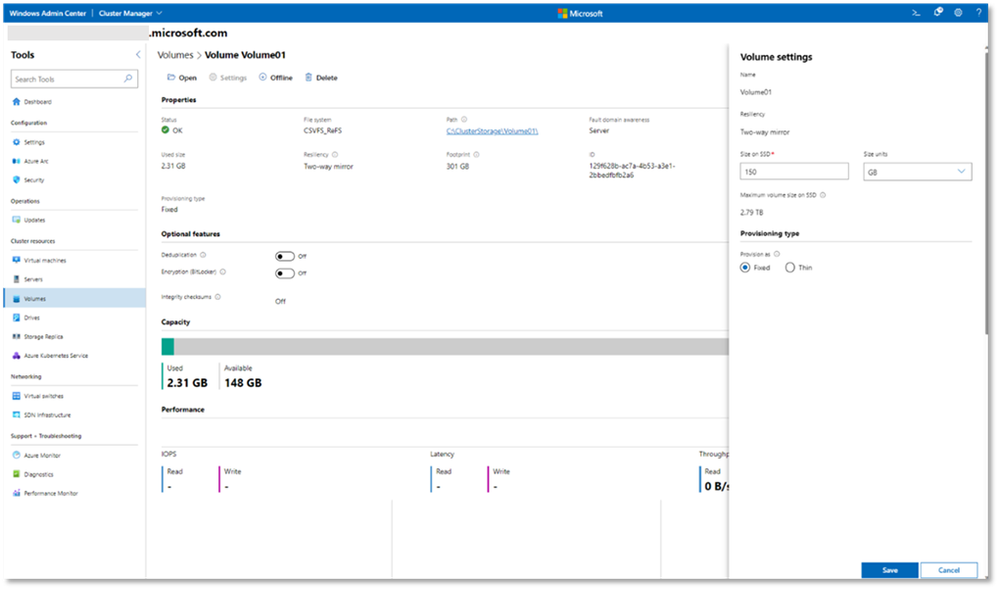Collapse the Tools sidebar chevron
The height and width of the screenshot is (590, 999).
coord(138,55)
